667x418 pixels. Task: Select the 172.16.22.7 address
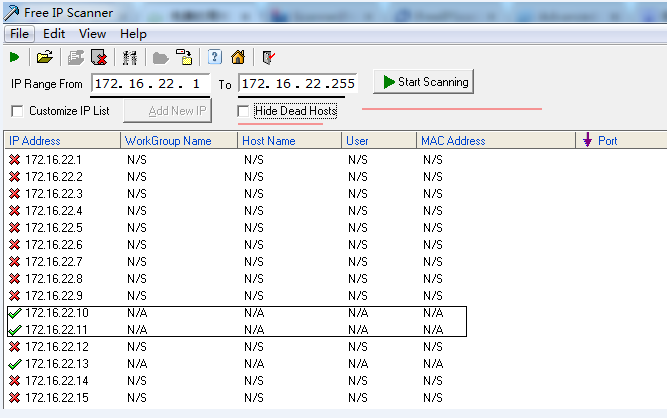54,262
